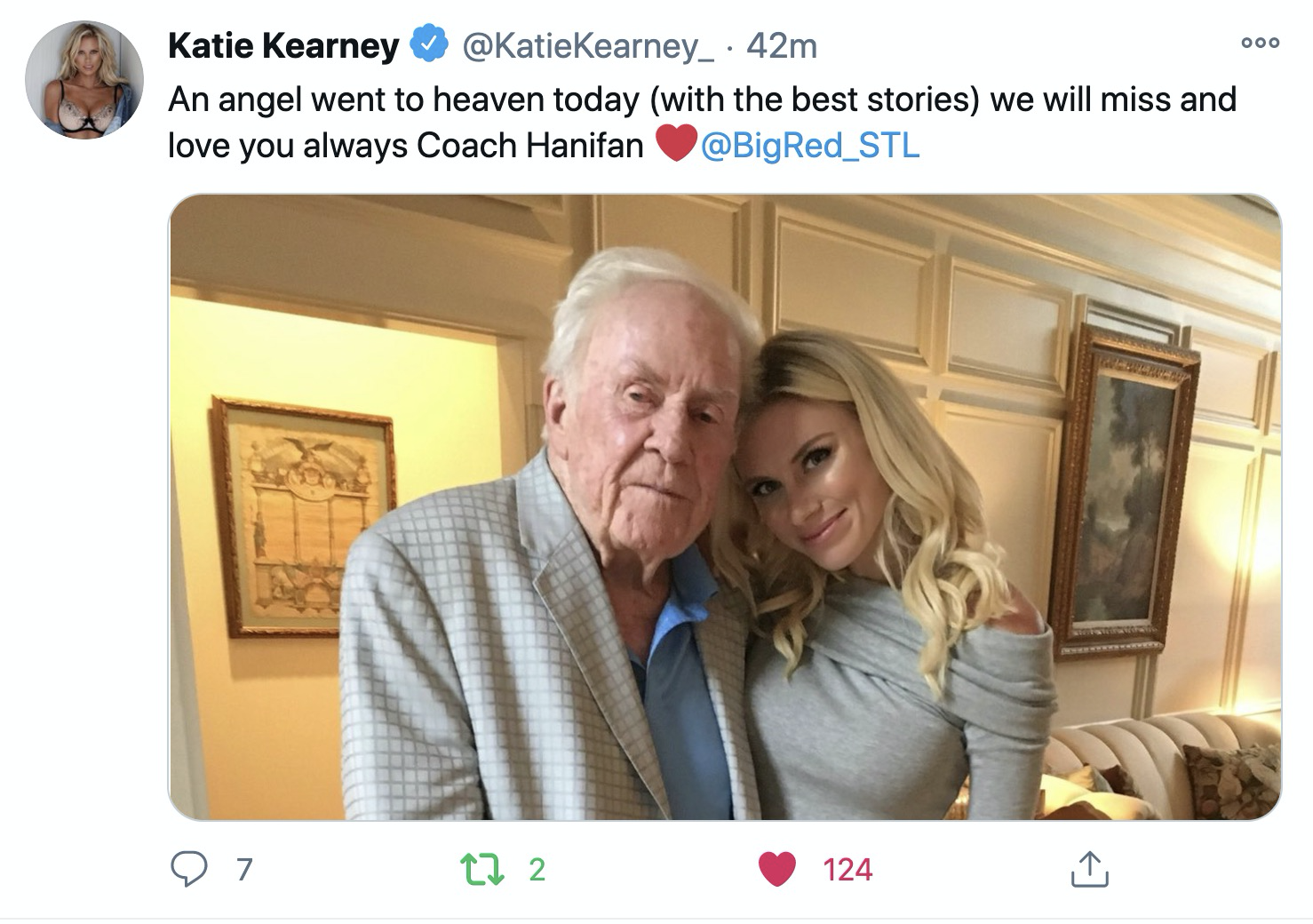The width and height of the screenshot is (1313, 924).
Task: Follow the @BigRed_STL mention link
Action: (x=810, y=145)
